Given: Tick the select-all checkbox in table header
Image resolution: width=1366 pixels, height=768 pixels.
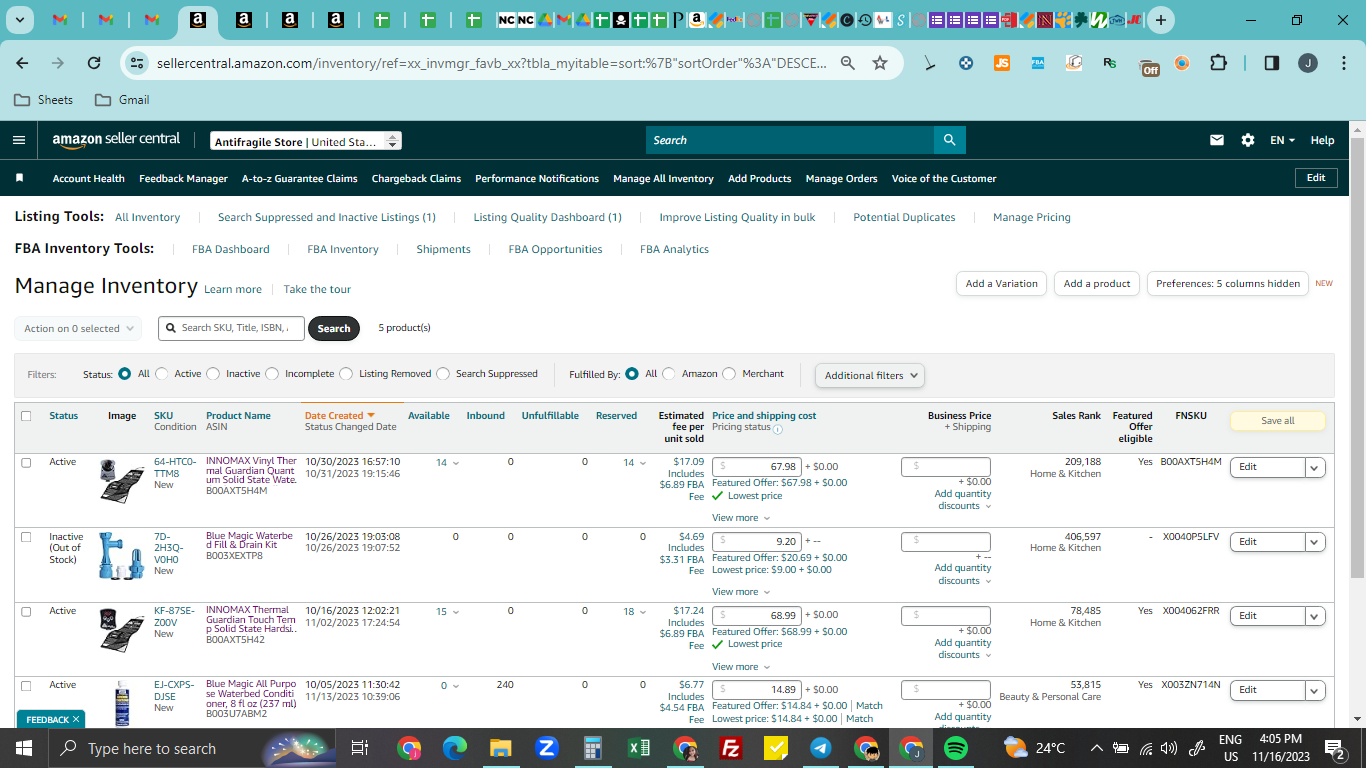Looking at the screenshot, I should [26, 416].
